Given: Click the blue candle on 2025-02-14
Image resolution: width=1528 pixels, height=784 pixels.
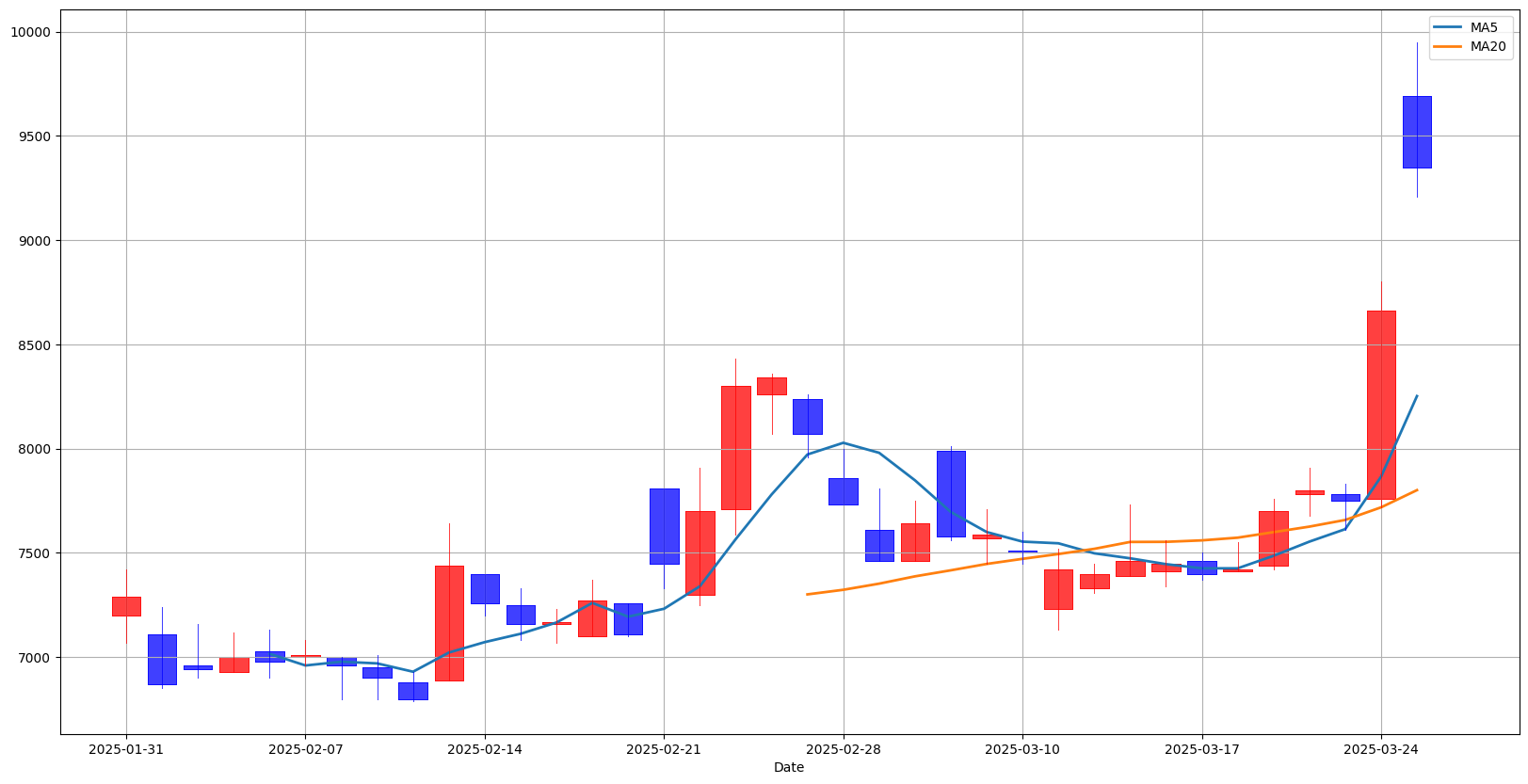Looking at the screenshot, I should click(485, 588).
